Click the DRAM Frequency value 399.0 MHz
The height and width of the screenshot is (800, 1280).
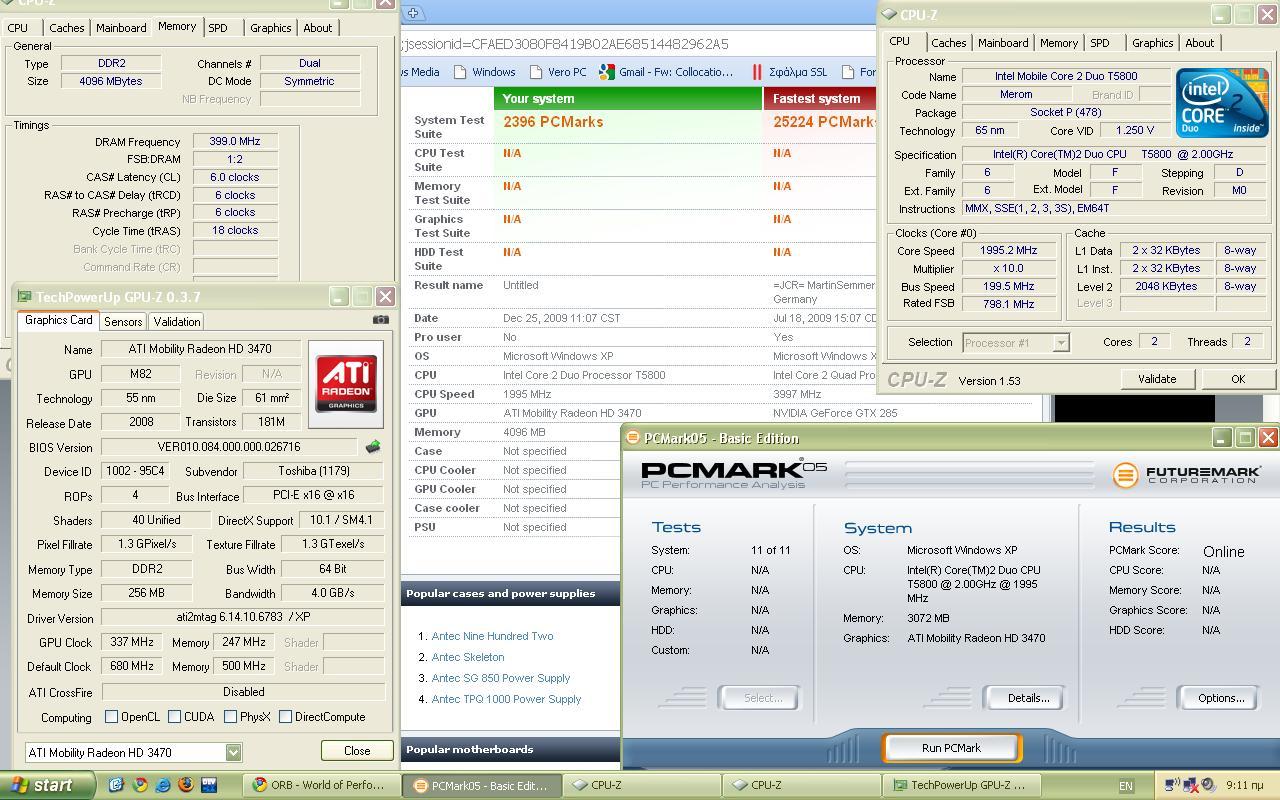tap(235, 142)
